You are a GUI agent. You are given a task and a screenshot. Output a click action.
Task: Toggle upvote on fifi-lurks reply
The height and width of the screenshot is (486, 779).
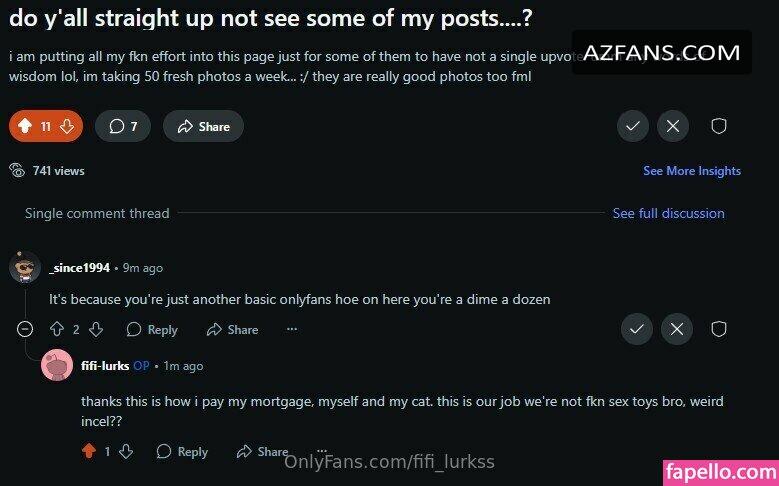89,451
